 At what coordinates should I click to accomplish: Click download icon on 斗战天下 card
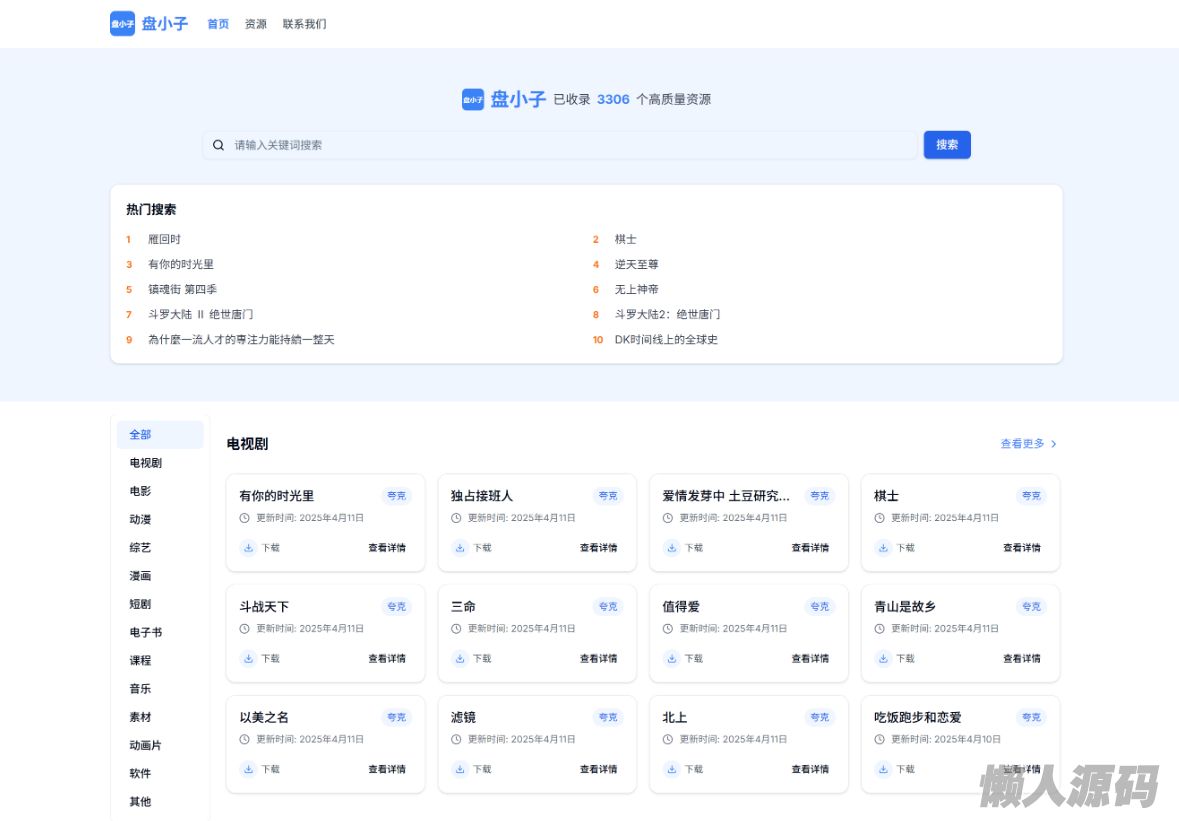248,659
